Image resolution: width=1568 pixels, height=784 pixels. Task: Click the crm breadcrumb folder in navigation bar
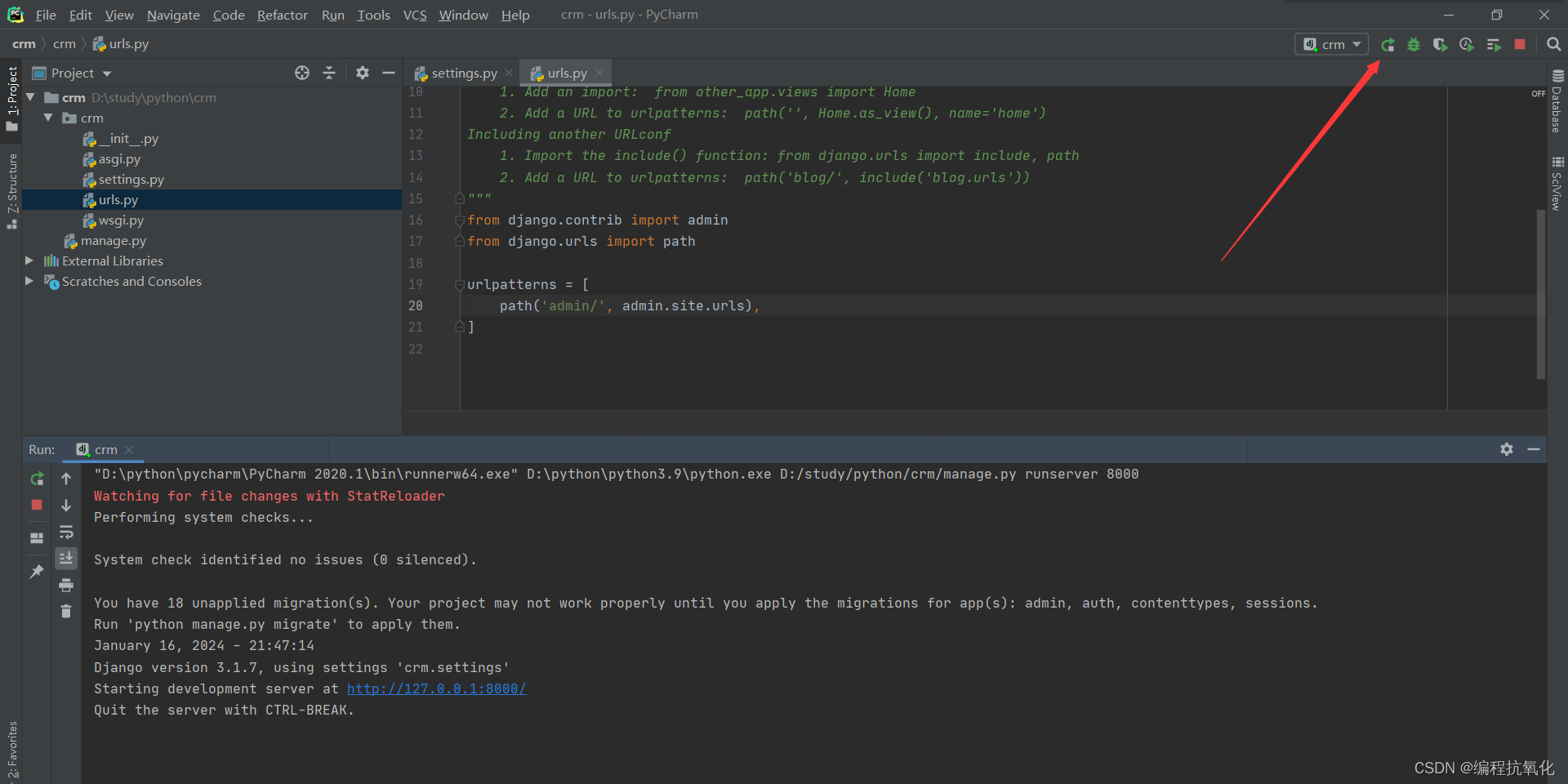point(64,44)
